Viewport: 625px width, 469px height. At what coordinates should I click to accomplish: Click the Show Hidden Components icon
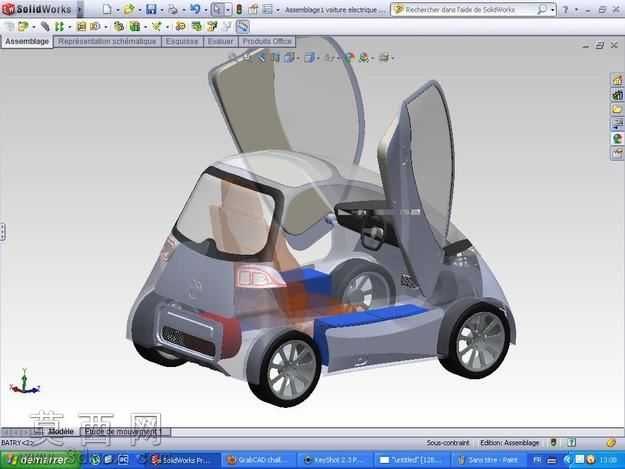coord(118,27)
